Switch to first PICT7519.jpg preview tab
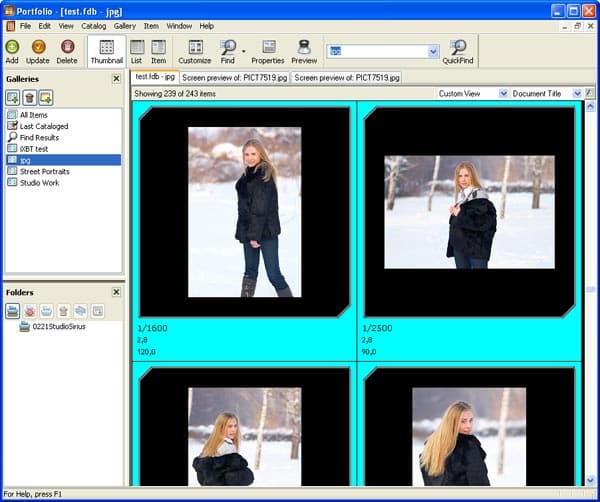This screenshot has height=502, width=600. tap(235, 78)
